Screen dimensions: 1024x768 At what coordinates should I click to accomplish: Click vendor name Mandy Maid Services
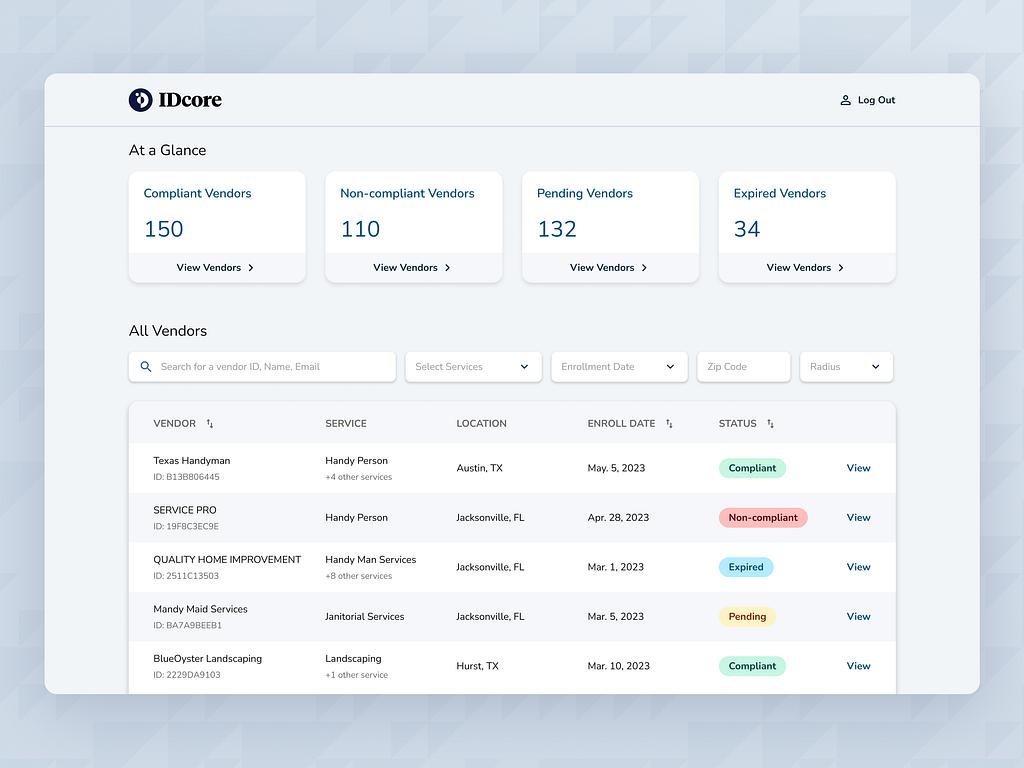[x=200, y=609]
